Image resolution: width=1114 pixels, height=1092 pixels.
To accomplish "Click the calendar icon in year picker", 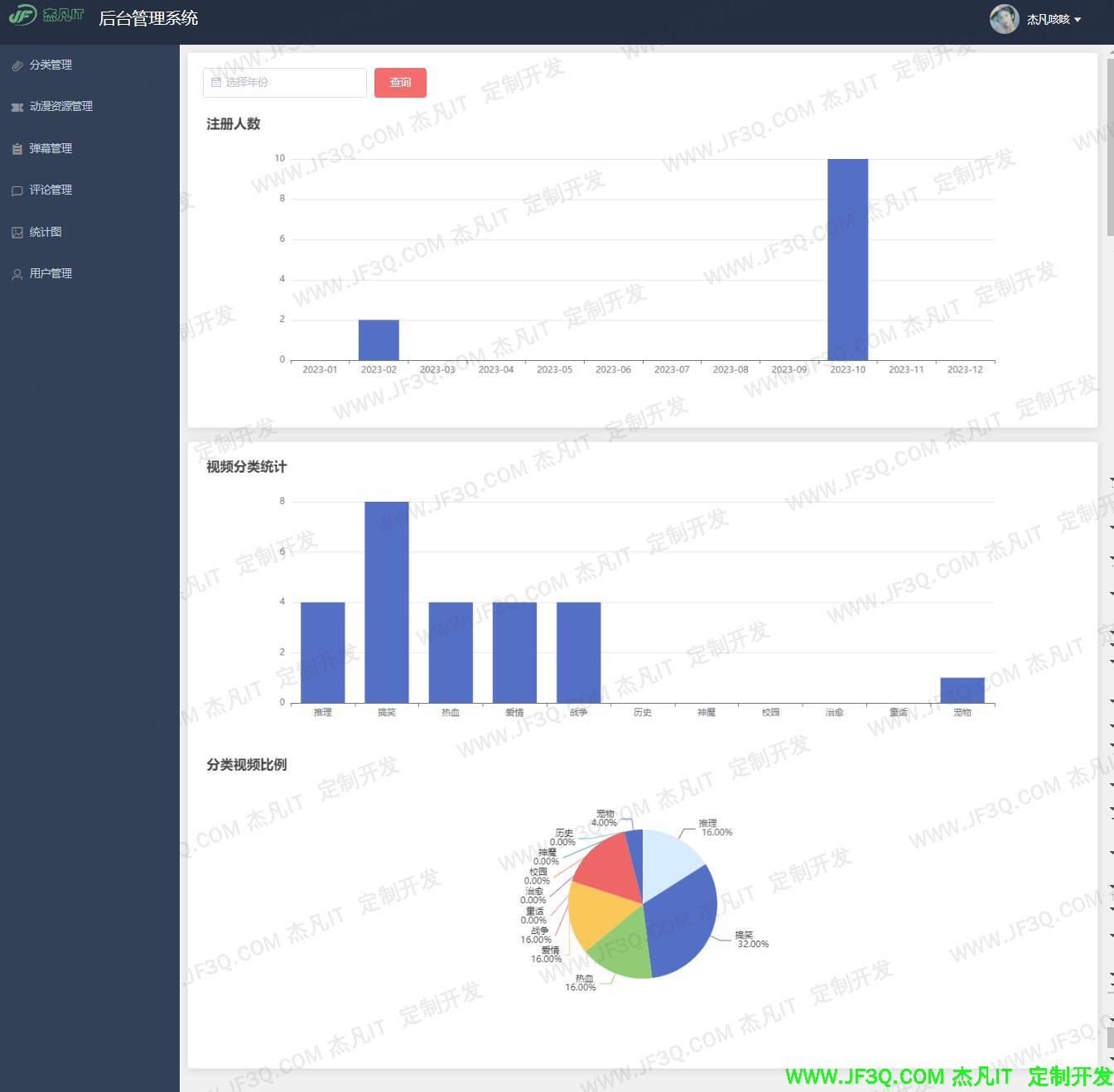I will pyautogui.click(x=216, y=83).
